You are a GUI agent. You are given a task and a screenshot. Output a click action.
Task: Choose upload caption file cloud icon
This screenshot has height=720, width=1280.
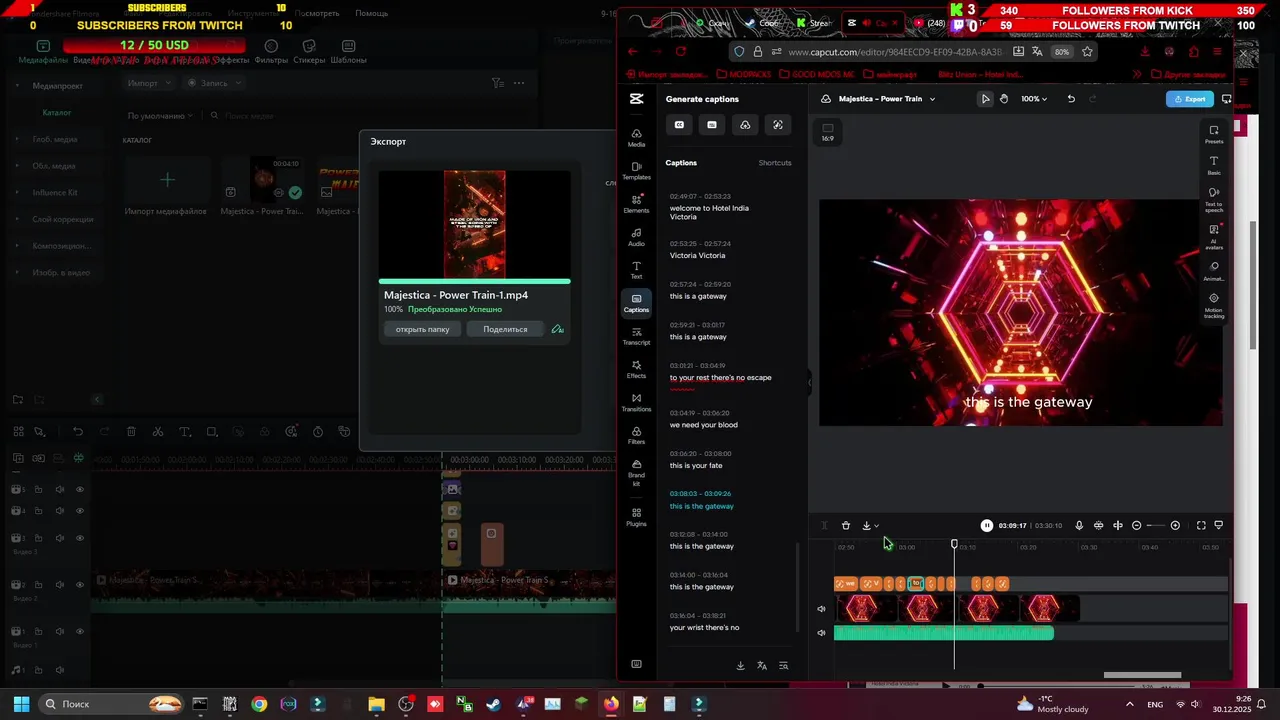tap(745, 125)
